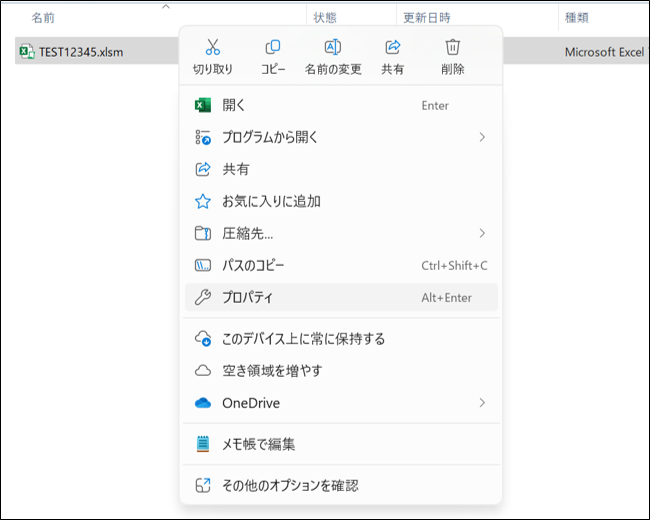Image resolution: width=650 pixels, height=520 pixels.
Task: Click the Copy (コピー) icon
Action: tap(273, 47)
